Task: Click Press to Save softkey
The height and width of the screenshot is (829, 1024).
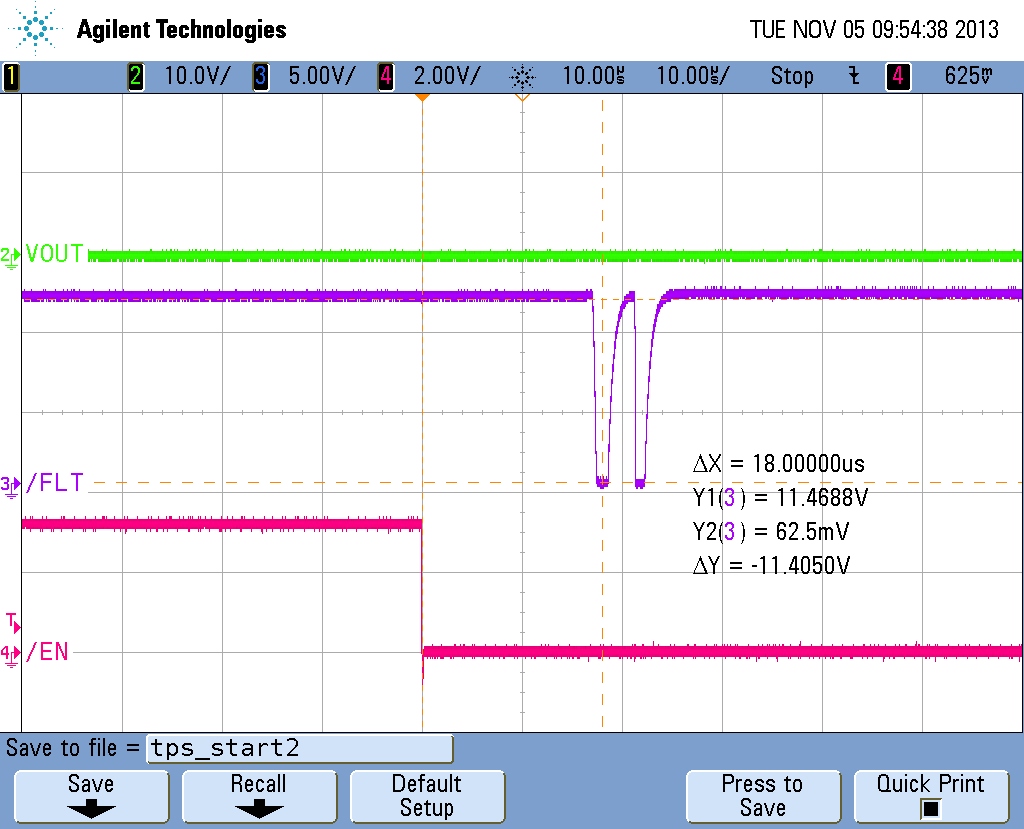Action: (x=763, y=796)
